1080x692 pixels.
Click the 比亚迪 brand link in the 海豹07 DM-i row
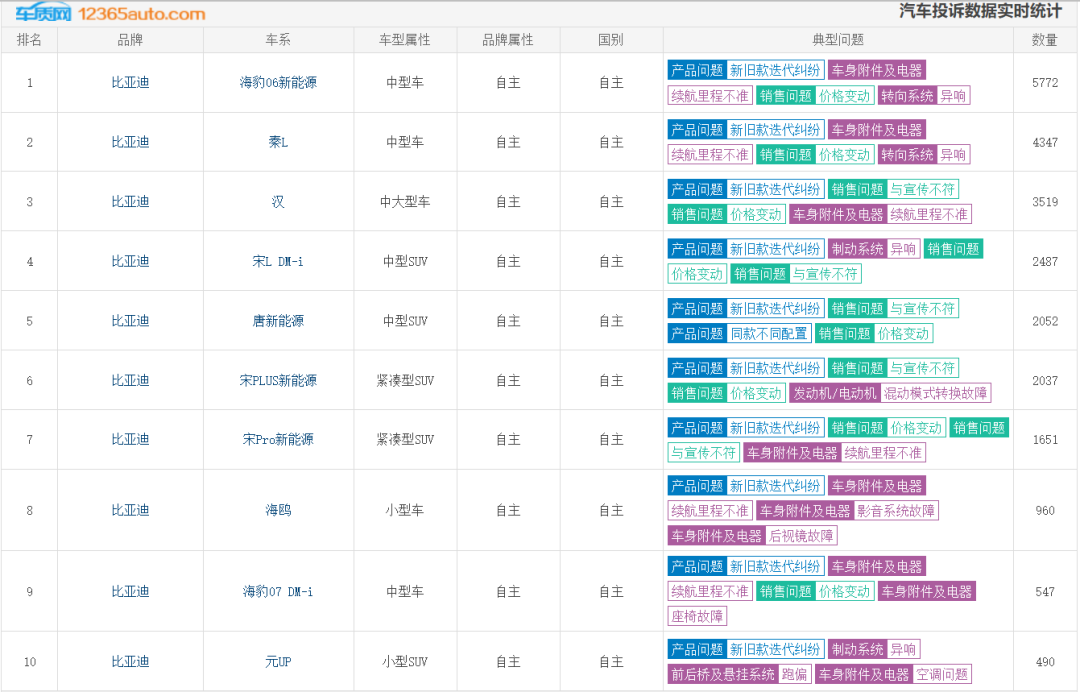[130, 591]
